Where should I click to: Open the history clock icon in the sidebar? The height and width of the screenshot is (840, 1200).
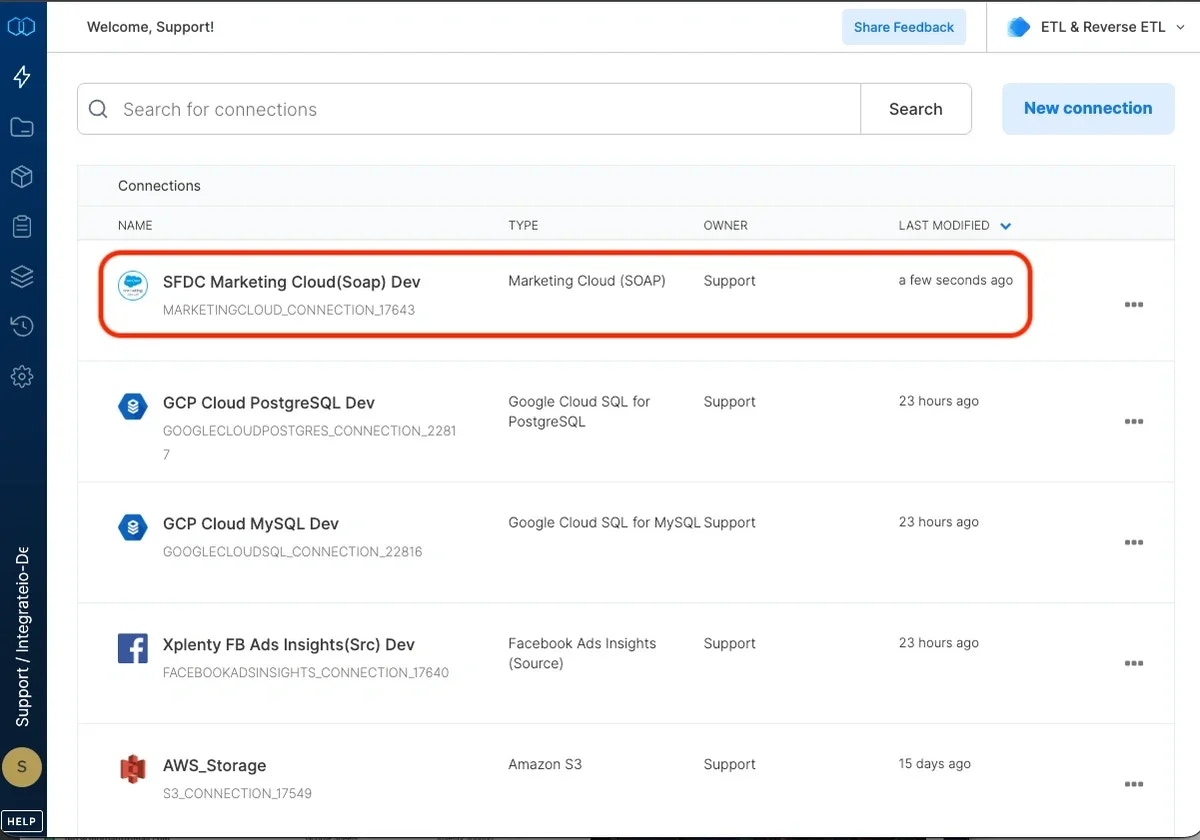(22, 326)
